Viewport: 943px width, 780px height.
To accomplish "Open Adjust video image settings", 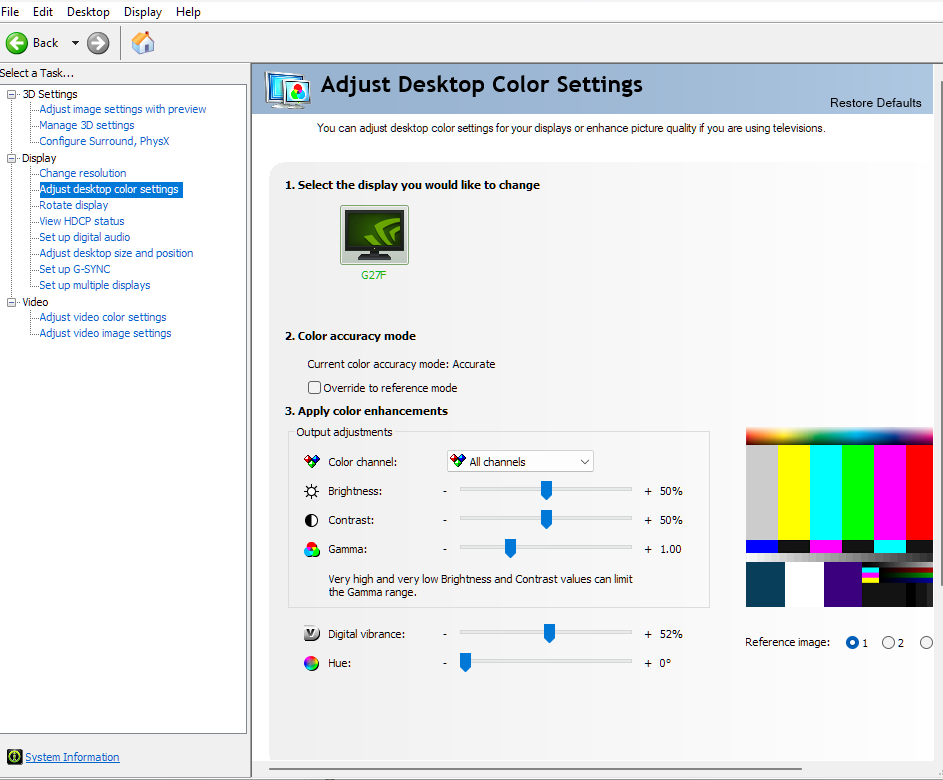I will [105, 333].
